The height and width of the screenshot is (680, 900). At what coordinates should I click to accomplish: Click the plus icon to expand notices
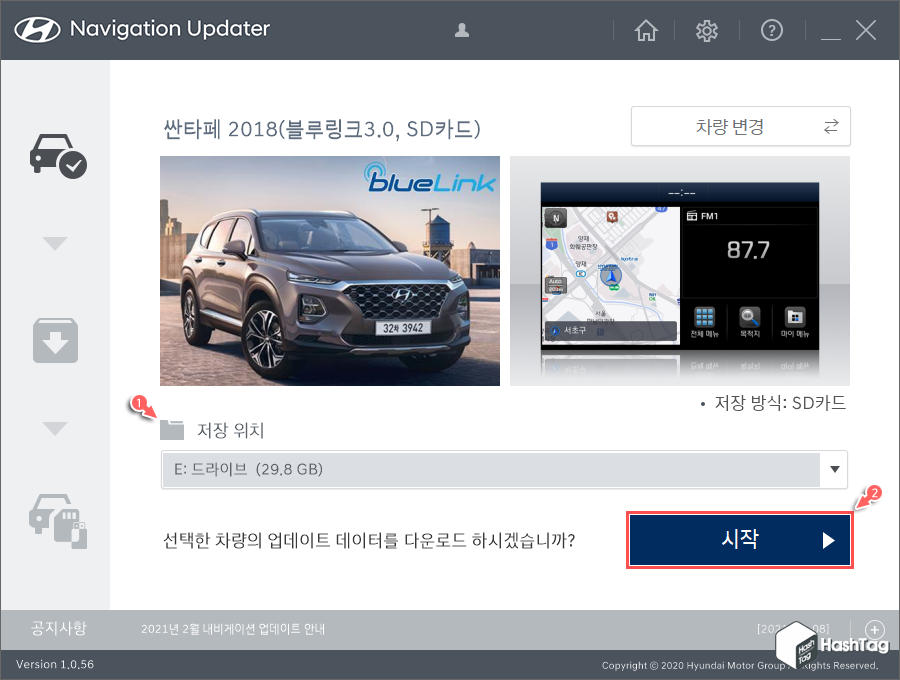coord(875,629)
